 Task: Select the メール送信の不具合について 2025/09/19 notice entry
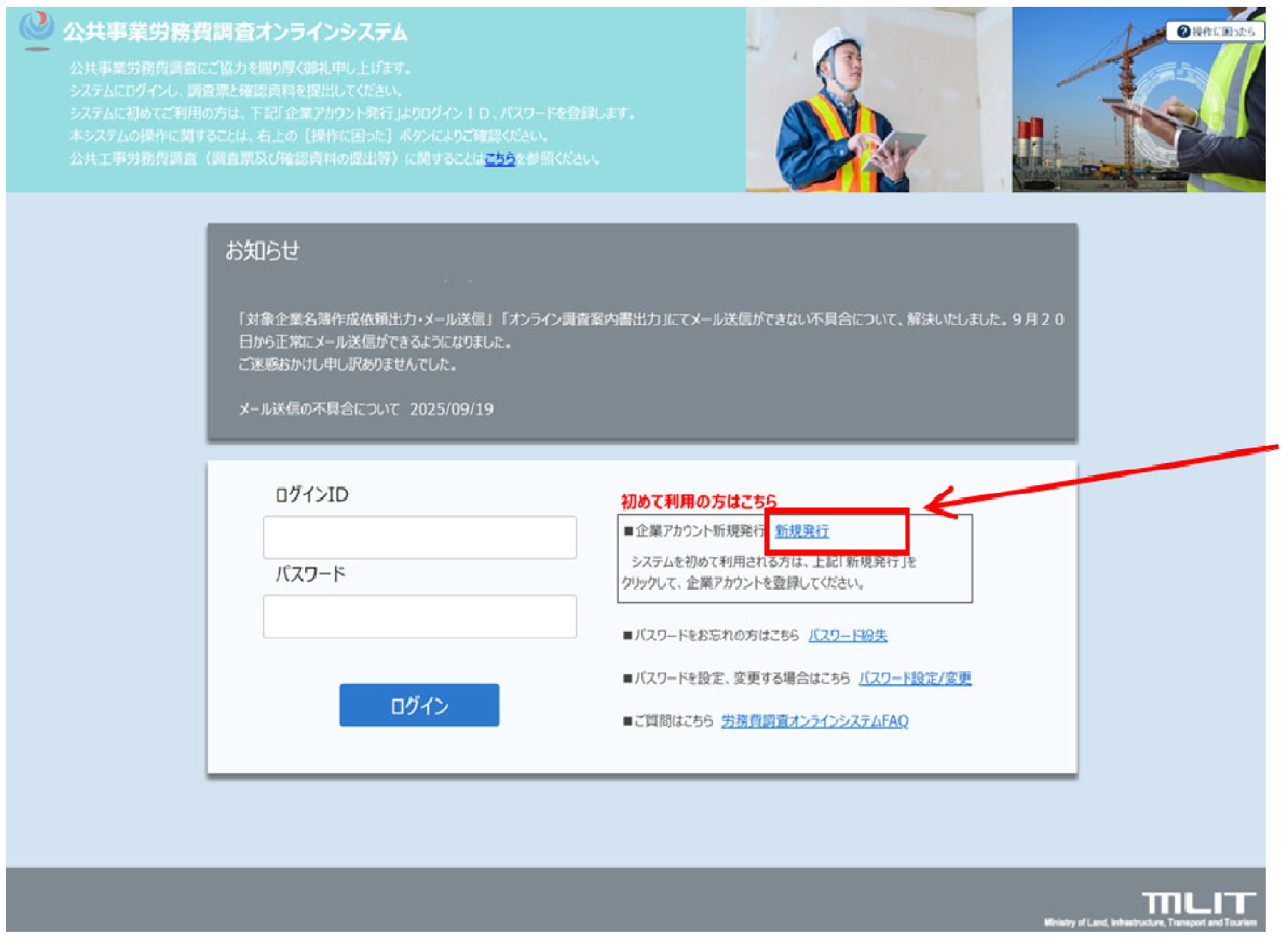[366, 409]
